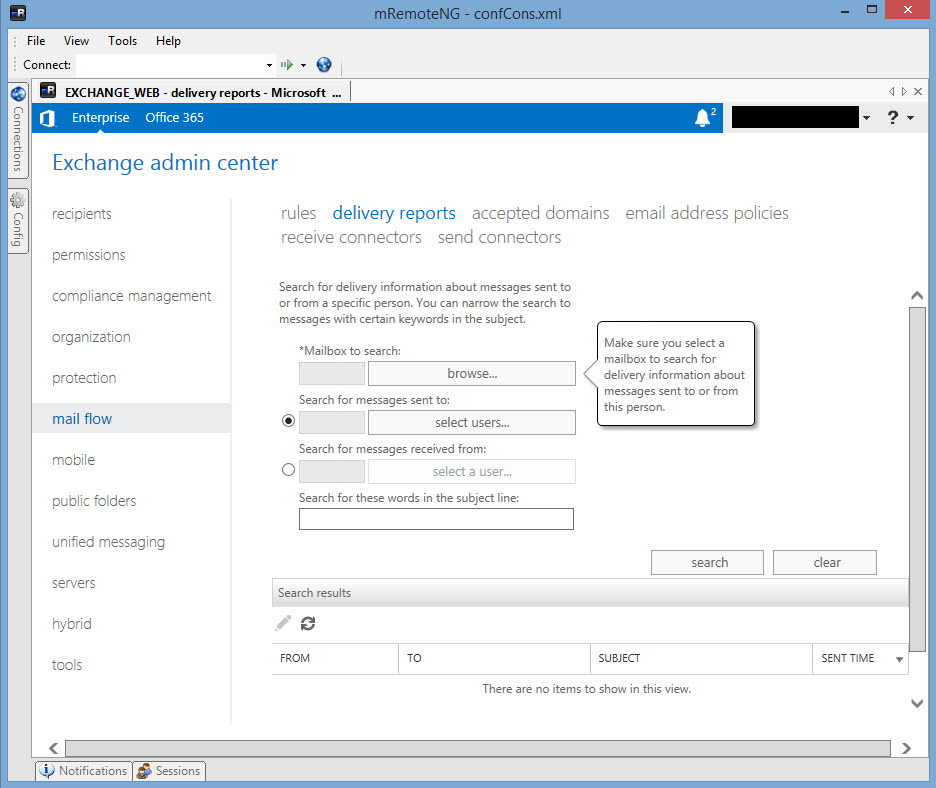Open the Help menu
Viewport: 936px width, 788px height.
(x=168, y=41)
